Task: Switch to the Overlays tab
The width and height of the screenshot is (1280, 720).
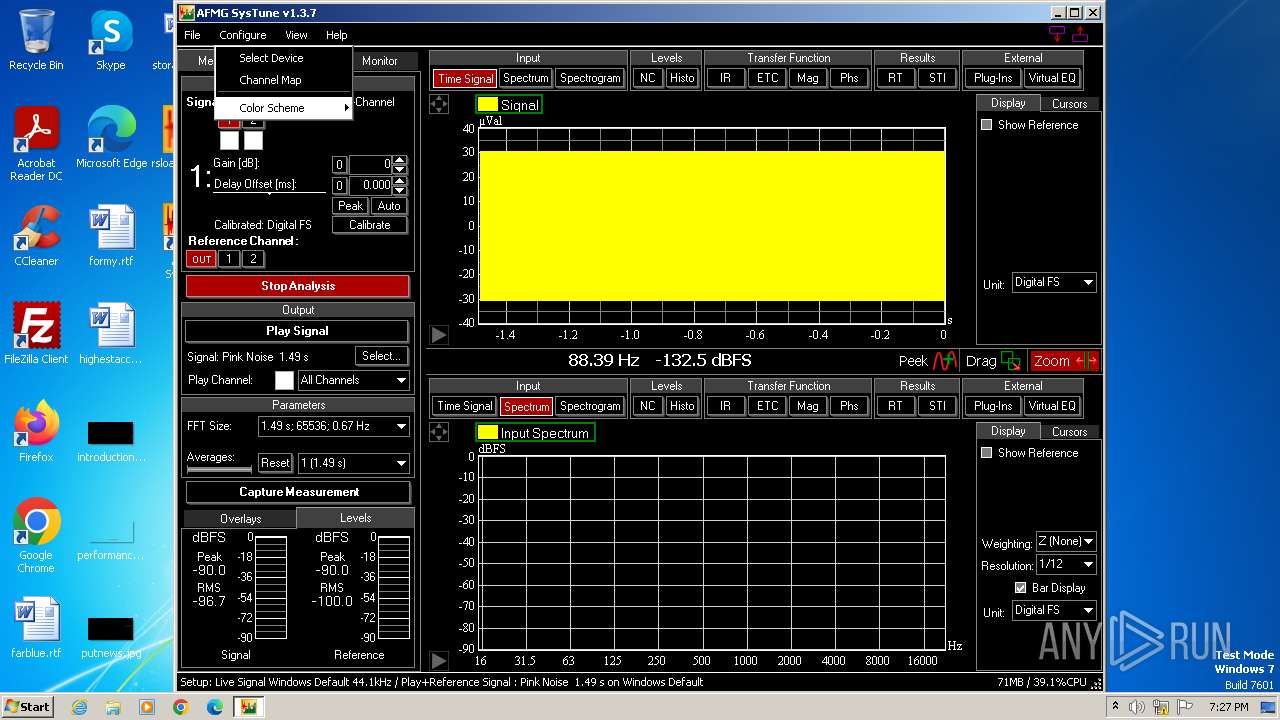Action: (x=240, y=519)
